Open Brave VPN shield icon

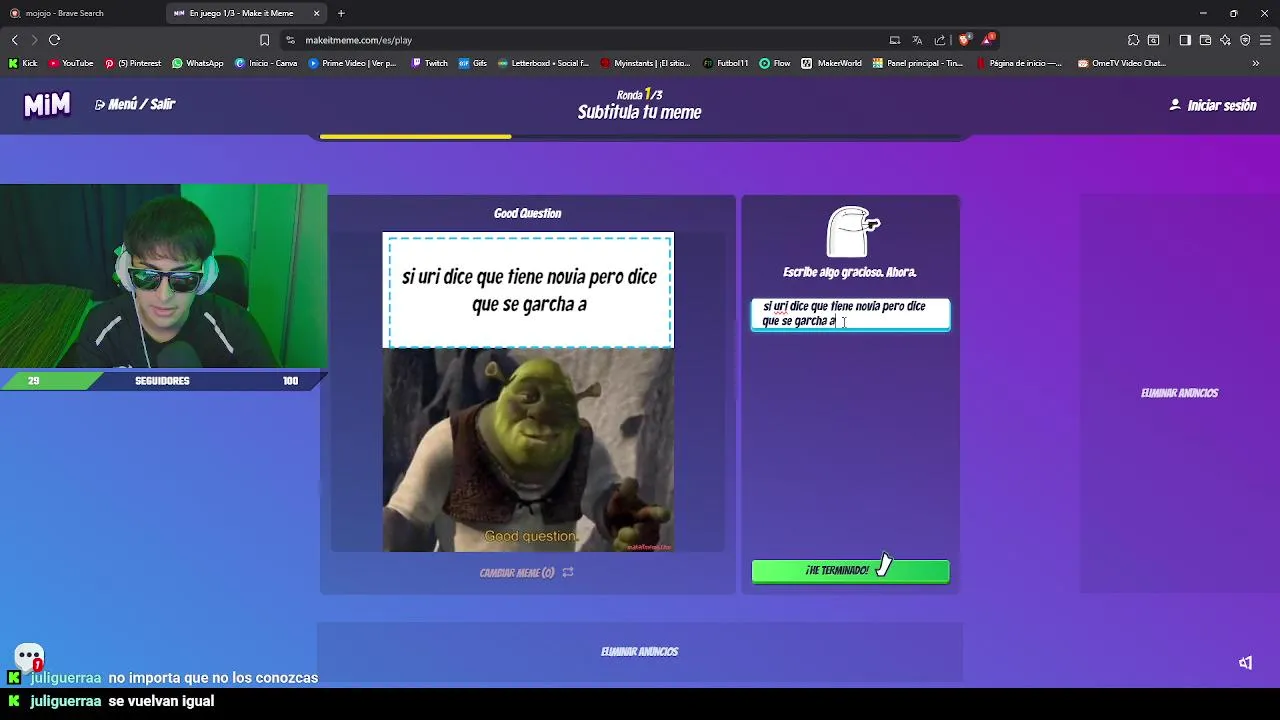coord(1245,40)
